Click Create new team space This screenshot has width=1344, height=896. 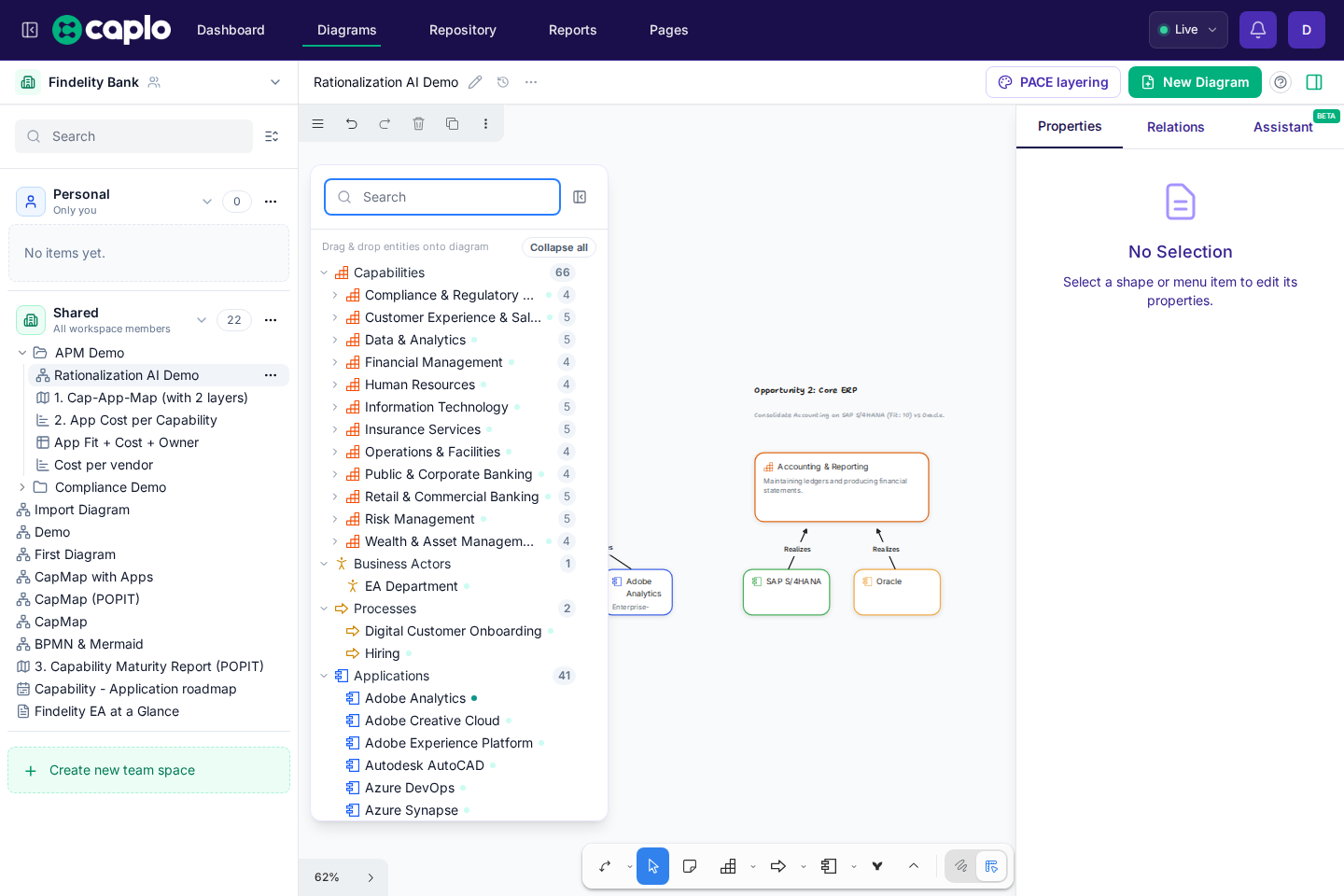click(149, 770)
